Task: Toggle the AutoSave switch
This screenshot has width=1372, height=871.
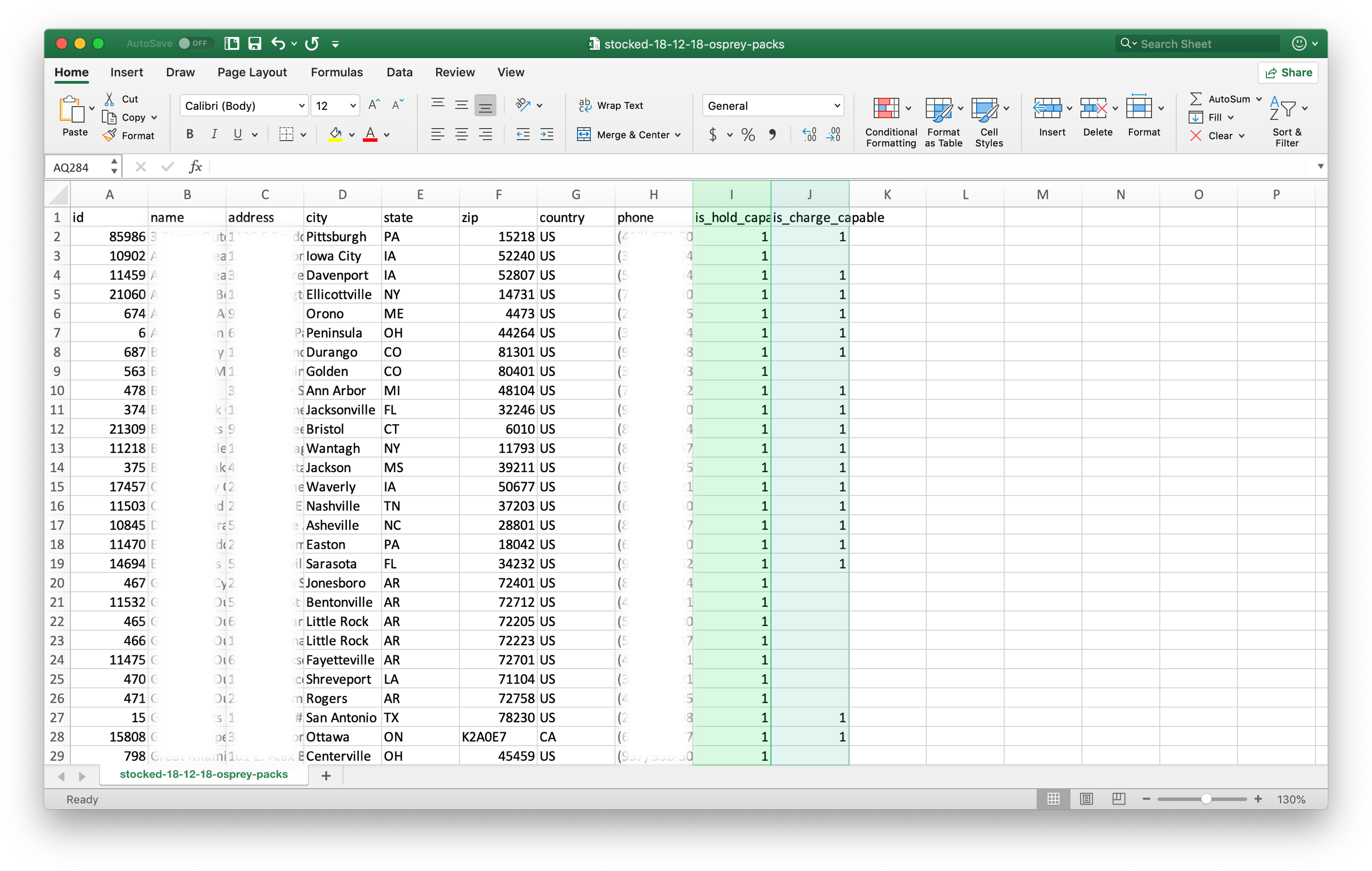Action: (195, 43)
